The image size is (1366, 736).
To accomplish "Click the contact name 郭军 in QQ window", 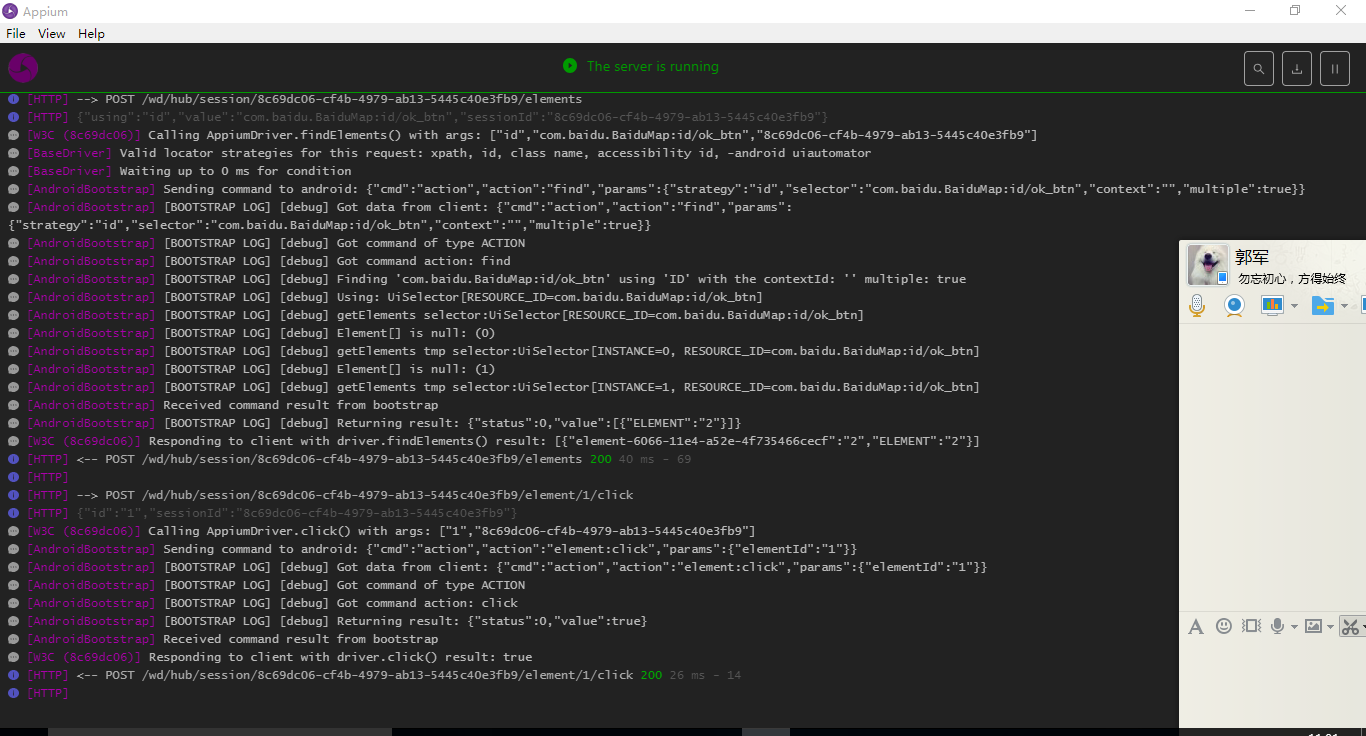I will [1252, 257].
